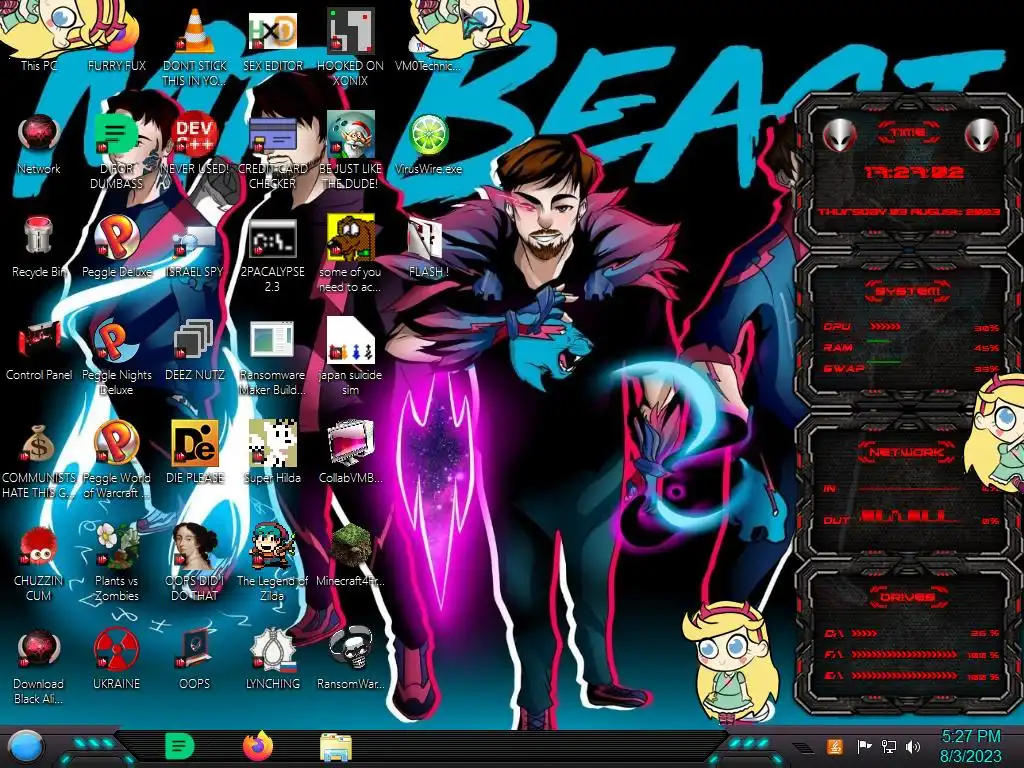Launch Peggle Nights Deluxe
The width and height of the screenshot is (1024, 768).
pyautogui.click(x=116, y=358)
